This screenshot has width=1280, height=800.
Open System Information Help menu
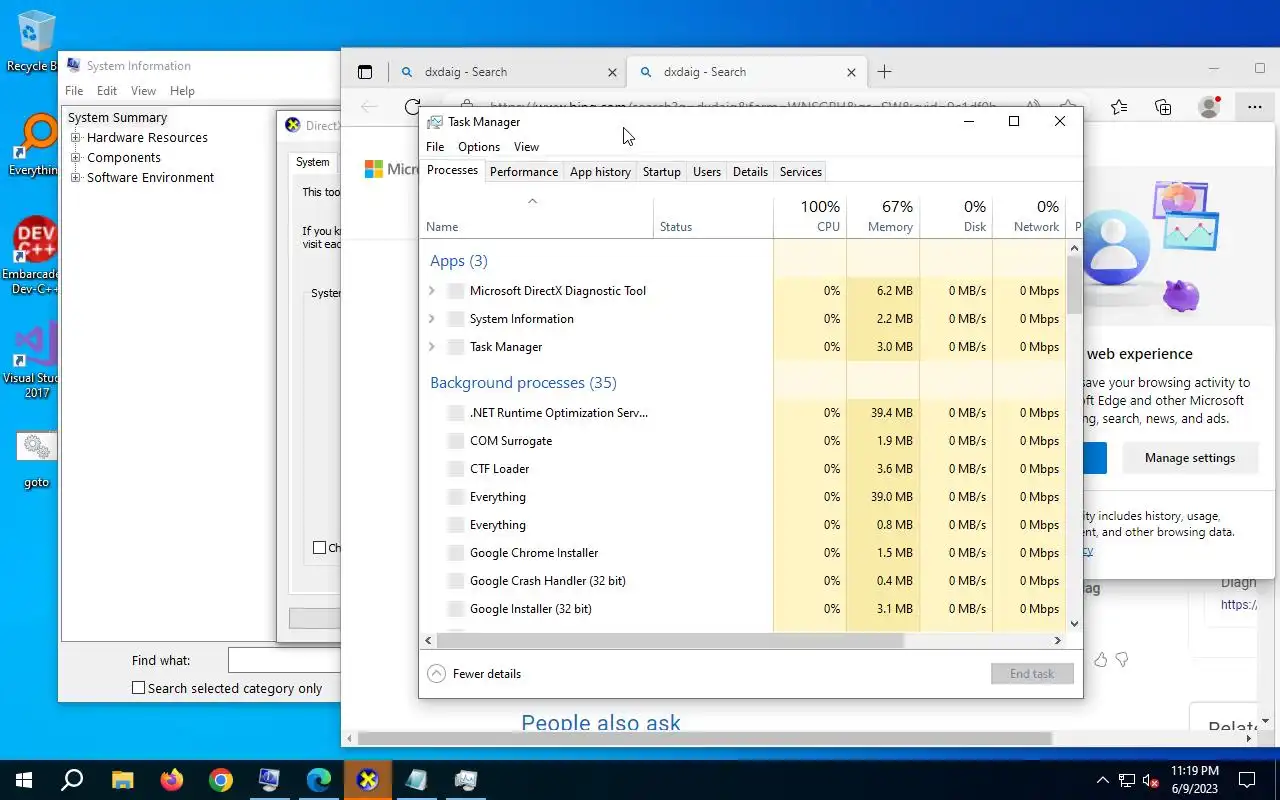click(x=182, y=91)
